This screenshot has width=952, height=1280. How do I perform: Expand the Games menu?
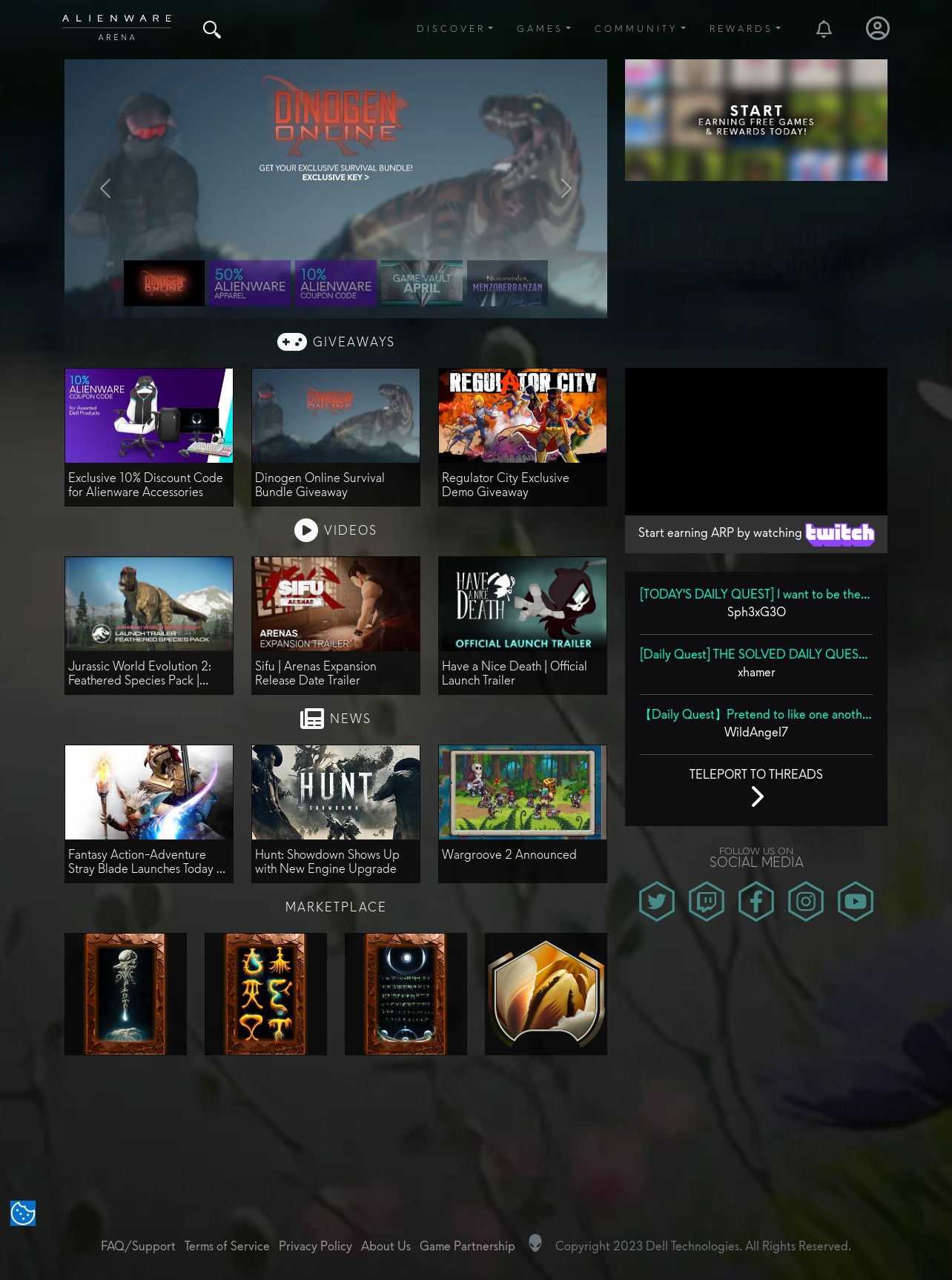543,29
